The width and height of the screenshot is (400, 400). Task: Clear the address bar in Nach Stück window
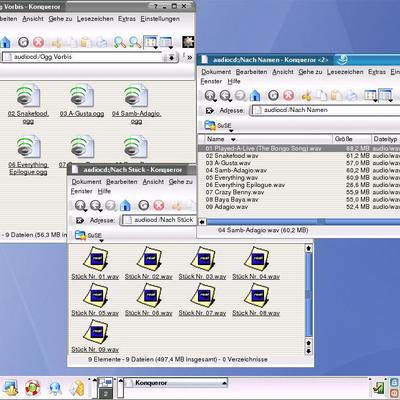(80, 220)
